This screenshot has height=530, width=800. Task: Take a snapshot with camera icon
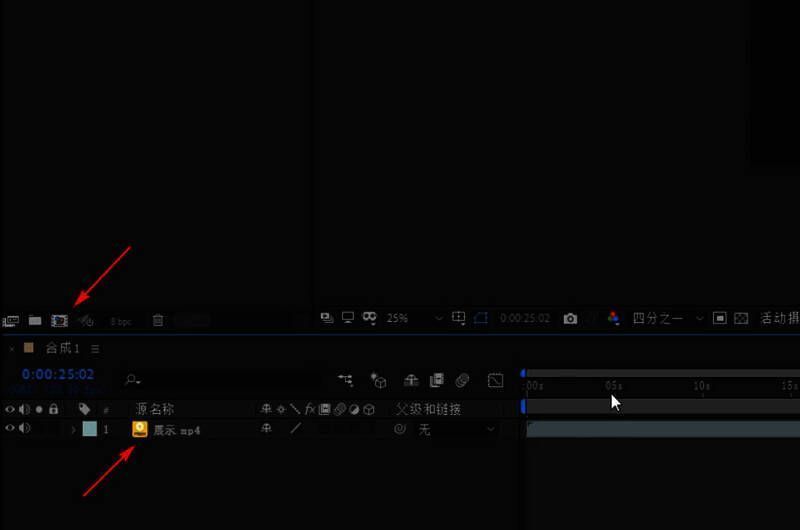570,318
